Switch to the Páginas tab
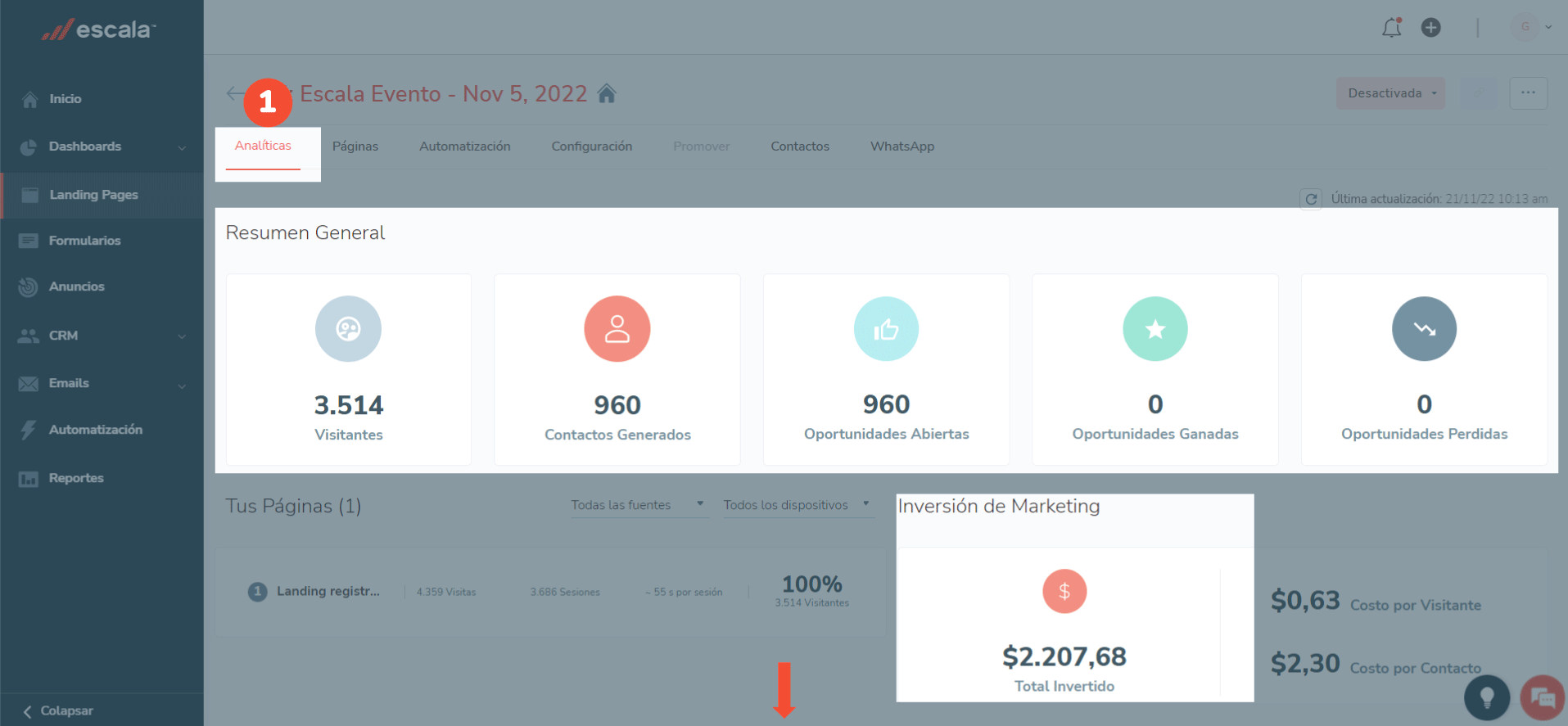This screenshot has width=1568, height=726. [355, 147]
